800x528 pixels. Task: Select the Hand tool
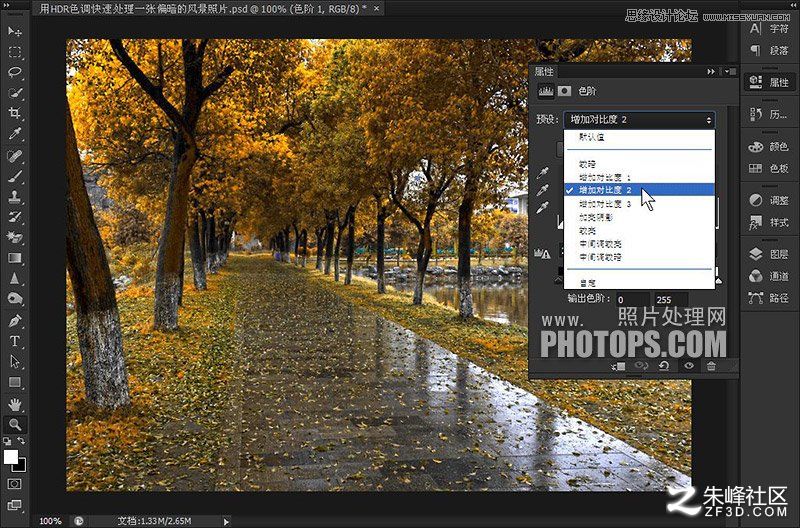pos(14,405)
